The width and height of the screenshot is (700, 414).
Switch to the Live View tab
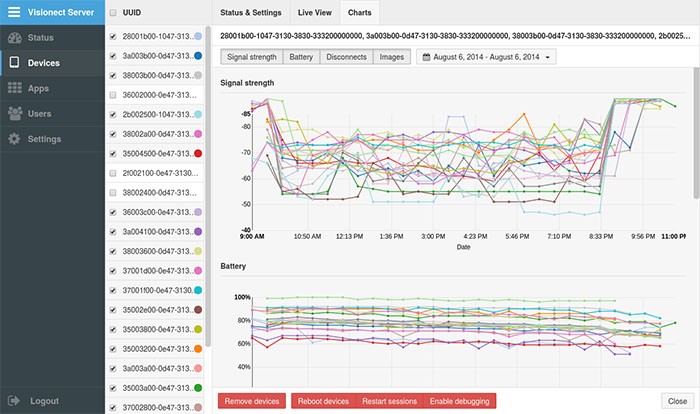tap(315, 13)
